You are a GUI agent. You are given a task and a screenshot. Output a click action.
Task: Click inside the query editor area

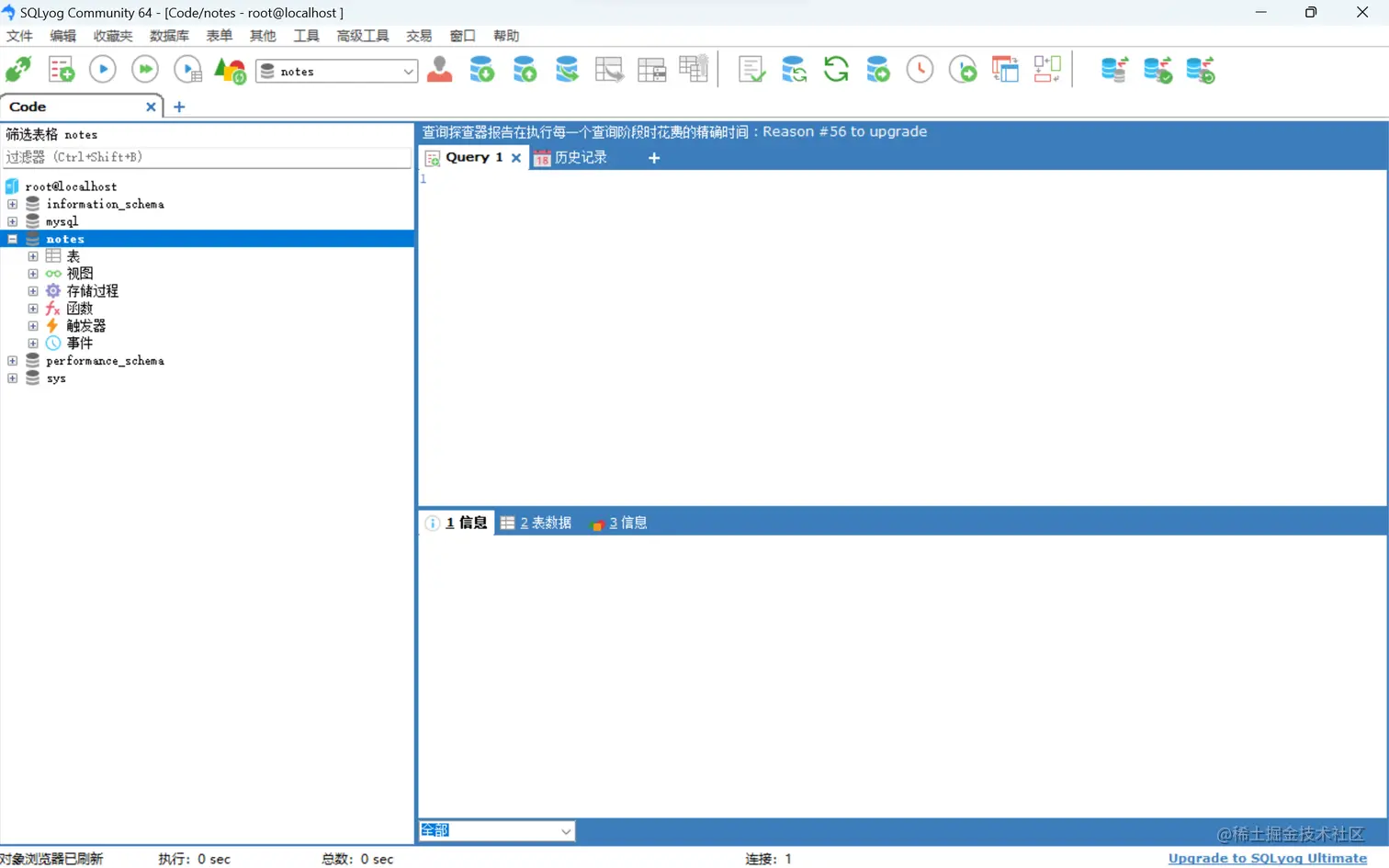point(902,337)
